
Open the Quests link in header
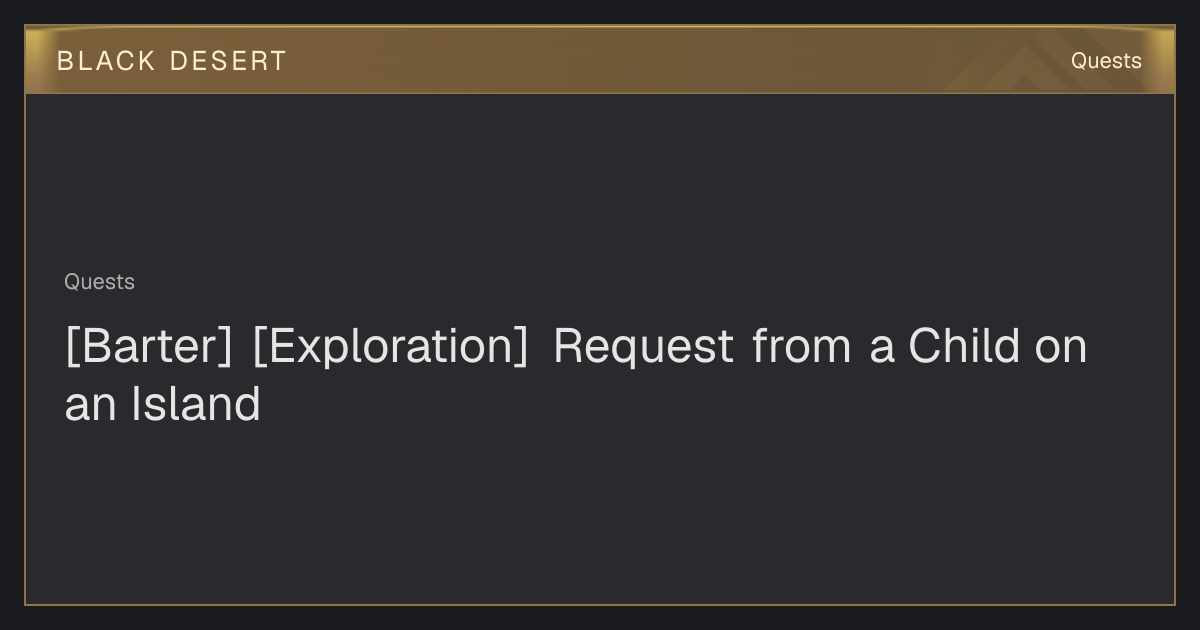[x=1106, y=61]
